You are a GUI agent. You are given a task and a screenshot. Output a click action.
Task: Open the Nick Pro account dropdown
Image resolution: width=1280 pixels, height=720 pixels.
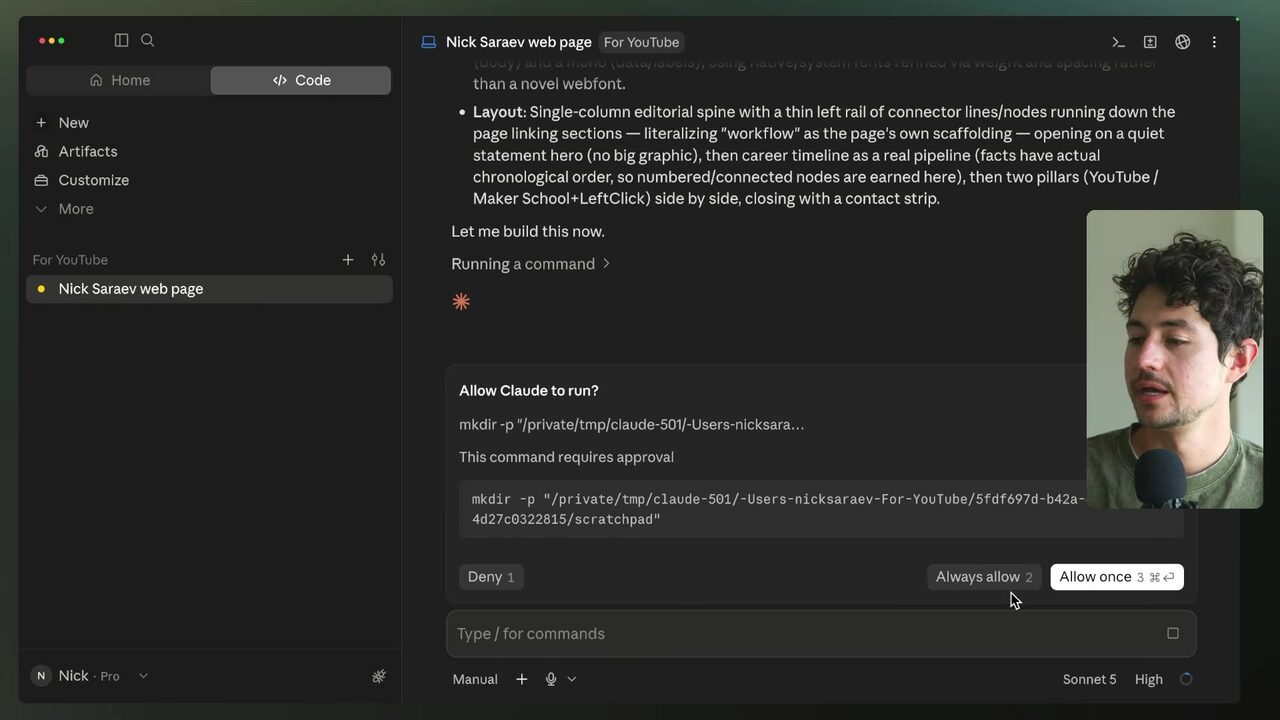(x=90, y=676)
